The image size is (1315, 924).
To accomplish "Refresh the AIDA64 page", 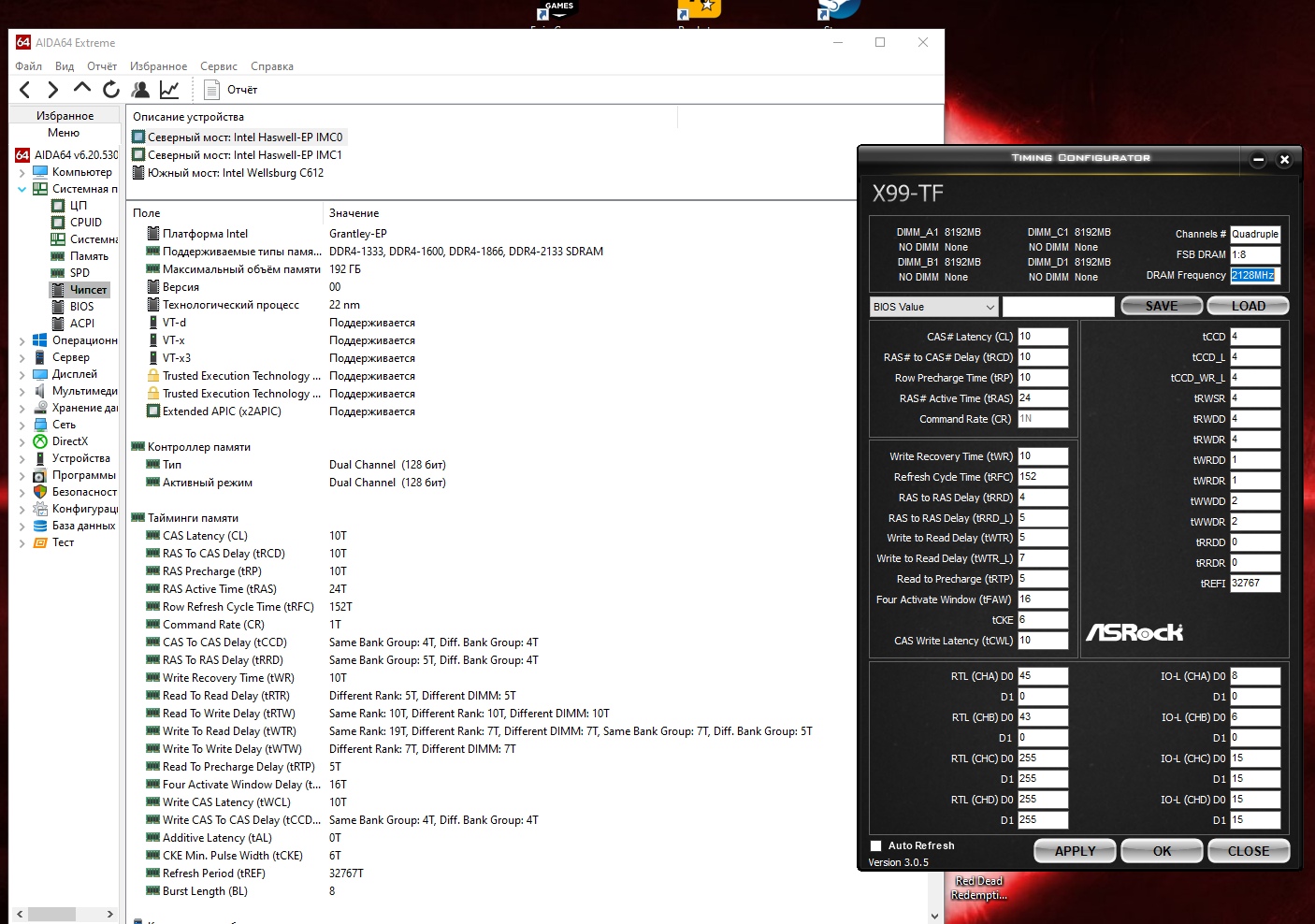I will coord(111,90).
